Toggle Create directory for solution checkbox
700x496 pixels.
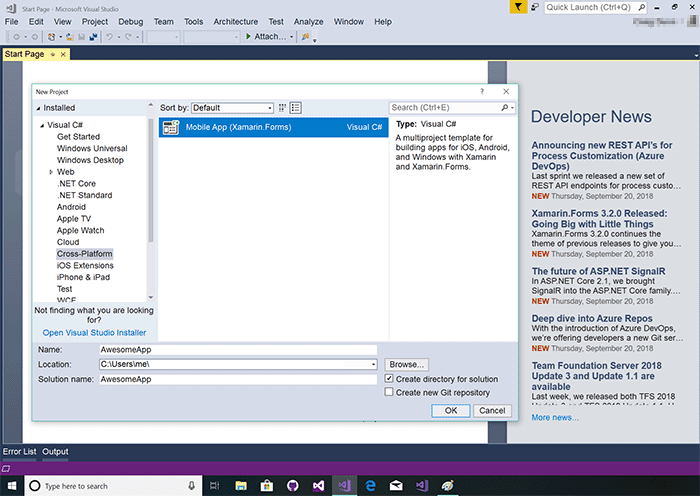(389, 379)
